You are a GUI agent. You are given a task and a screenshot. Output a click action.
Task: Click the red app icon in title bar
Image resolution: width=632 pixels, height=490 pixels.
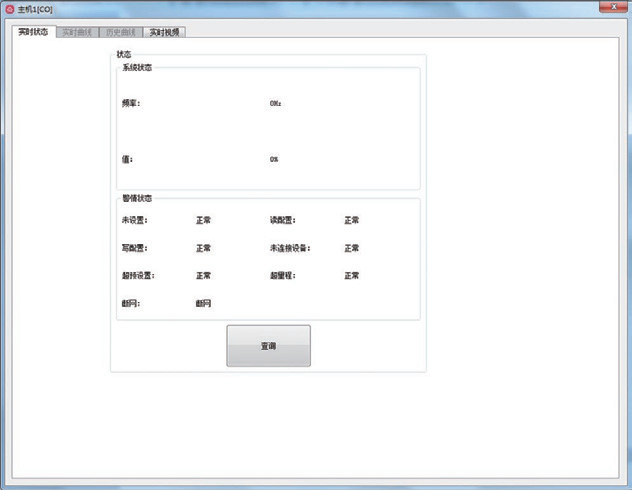click(10, 9)
